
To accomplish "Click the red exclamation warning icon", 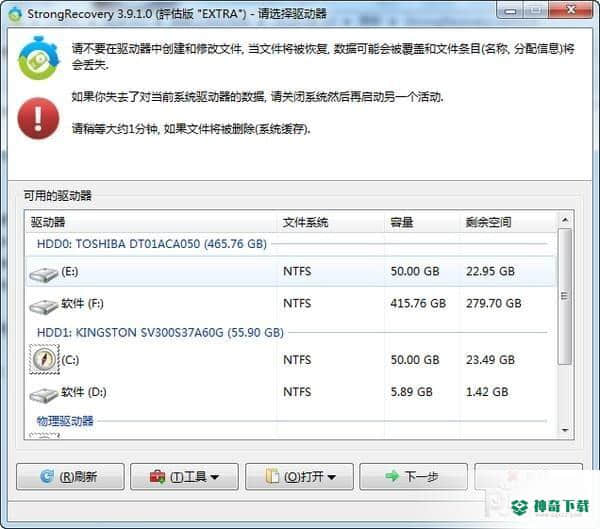I will click(38, 118).
